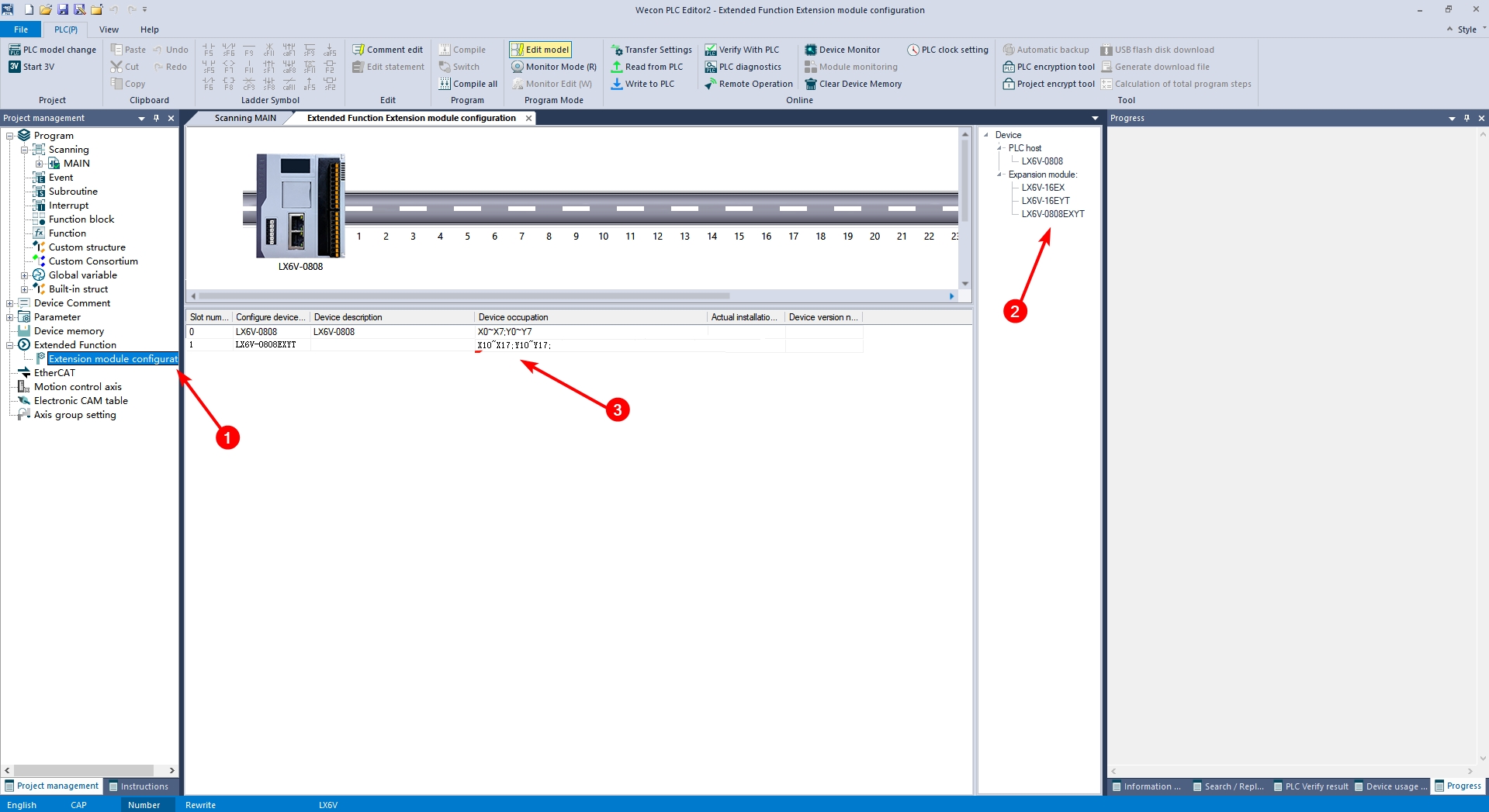This screenshot has height=812, width=1489.
Task: Switch to the View ribbon tab
Action: point(109,29)
